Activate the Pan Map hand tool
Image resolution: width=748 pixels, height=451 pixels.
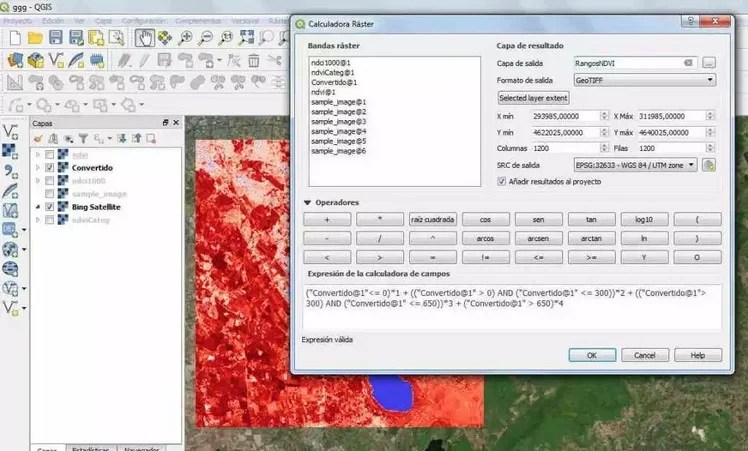[x=145, y=38]
